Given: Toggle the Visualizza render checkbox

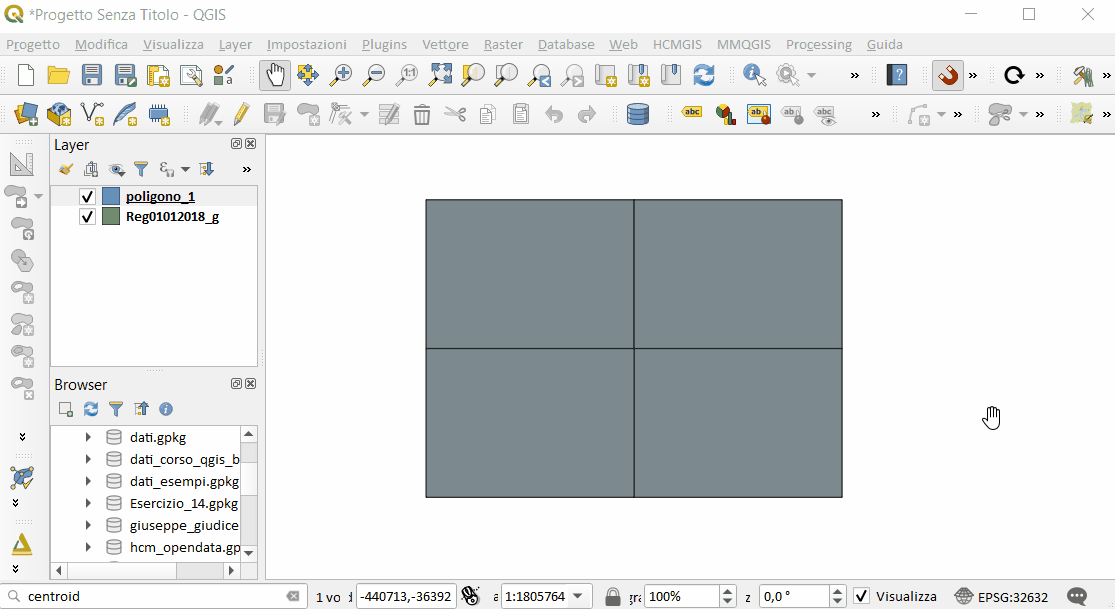Looking at the screenshot, I should pos(861,596).
